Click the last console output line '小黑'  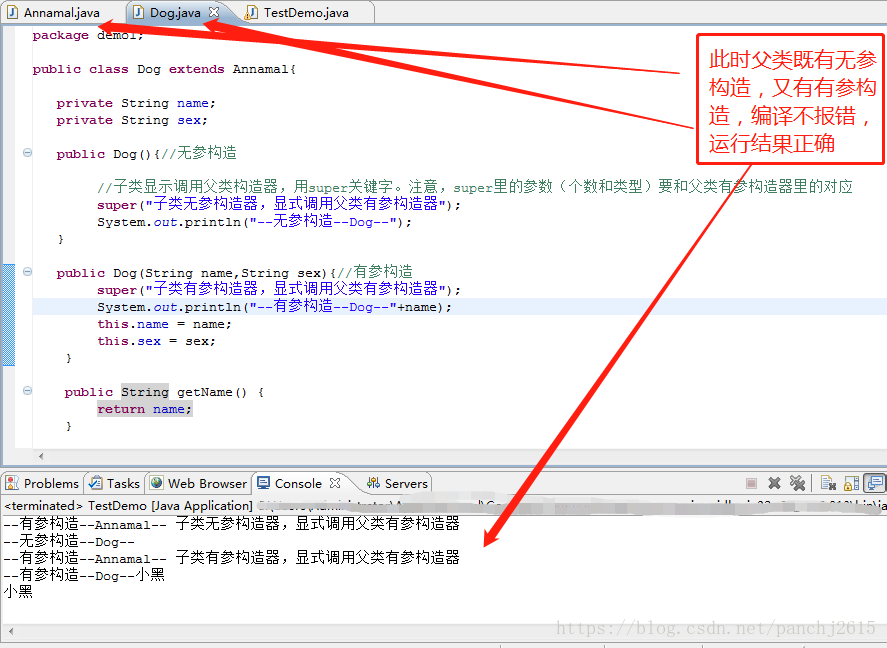pos(18,592)
